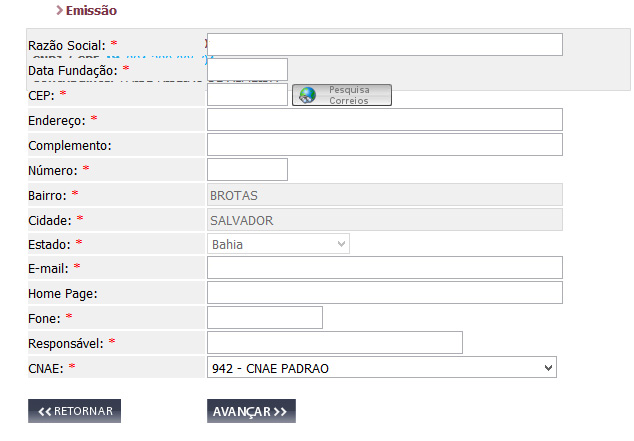Click the Razão Social text field
This screenshot has height=441, width=634.
click(384, 44)
